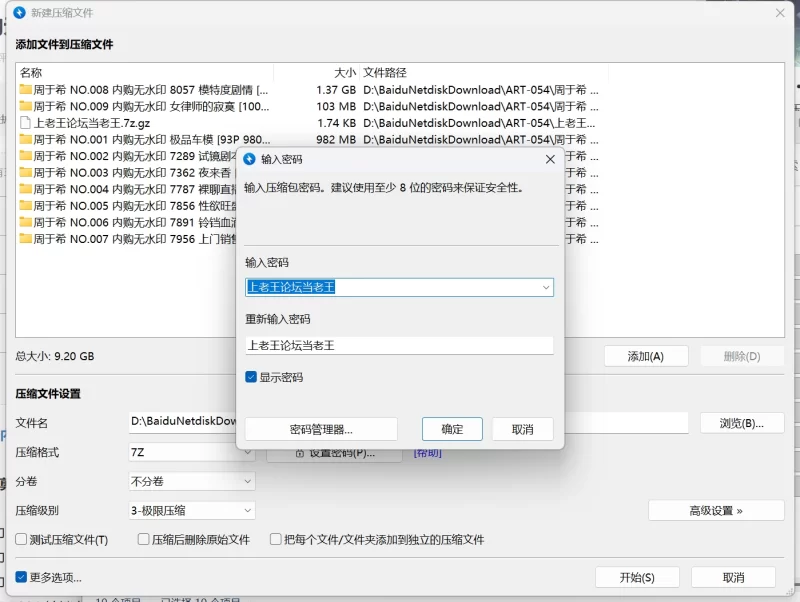Sort list by the 名称 column header

(31, 73)
